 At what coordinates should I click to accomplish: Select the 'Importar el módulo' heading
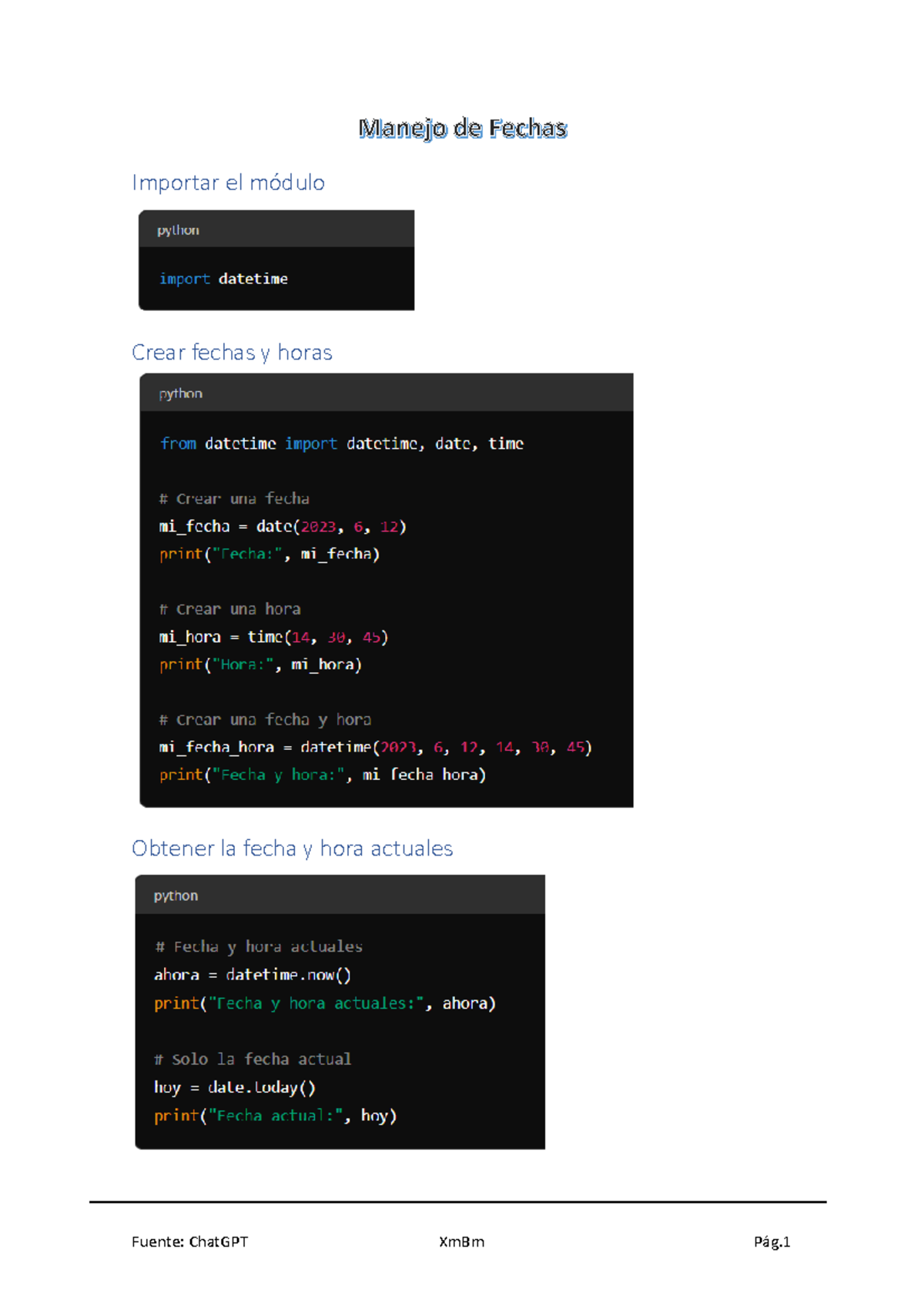[228, 183]
